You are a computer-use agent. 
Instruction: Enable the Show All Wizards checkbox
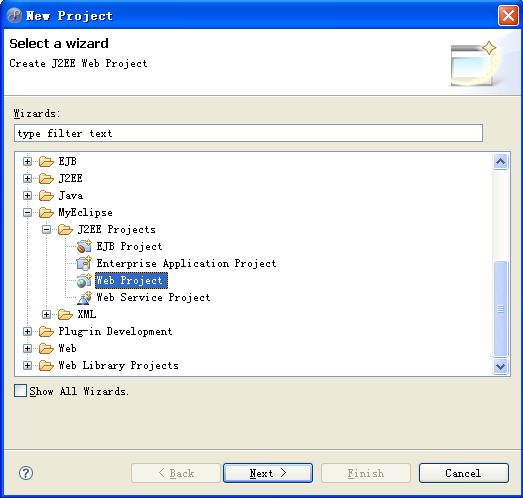[20, 391]
